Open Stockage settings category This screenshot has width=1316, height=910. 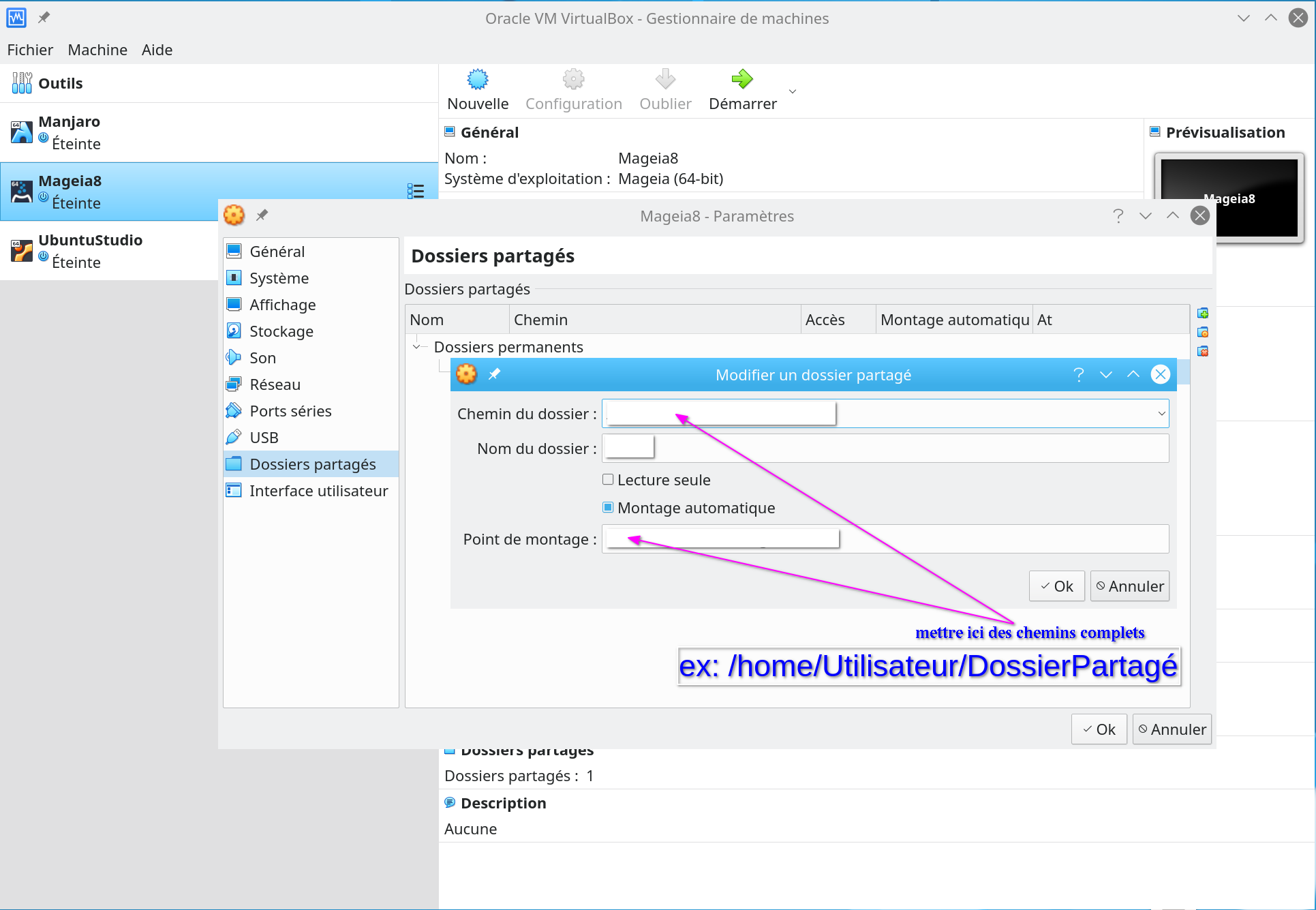(x=311, y=331)
